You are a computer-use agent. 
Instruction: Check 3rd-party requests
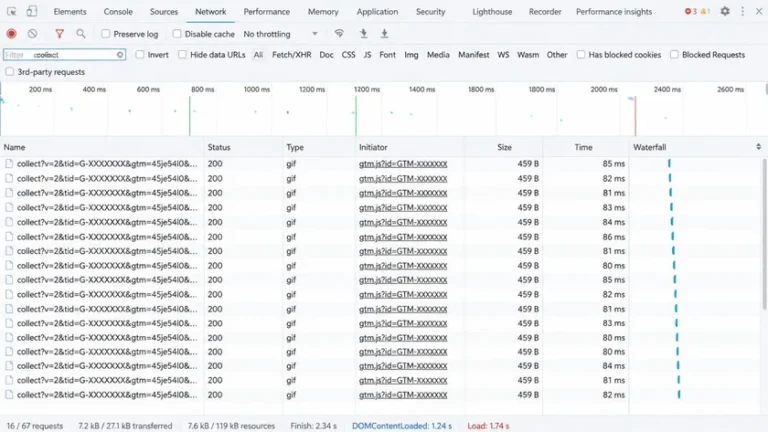click(x=10, y=72)
